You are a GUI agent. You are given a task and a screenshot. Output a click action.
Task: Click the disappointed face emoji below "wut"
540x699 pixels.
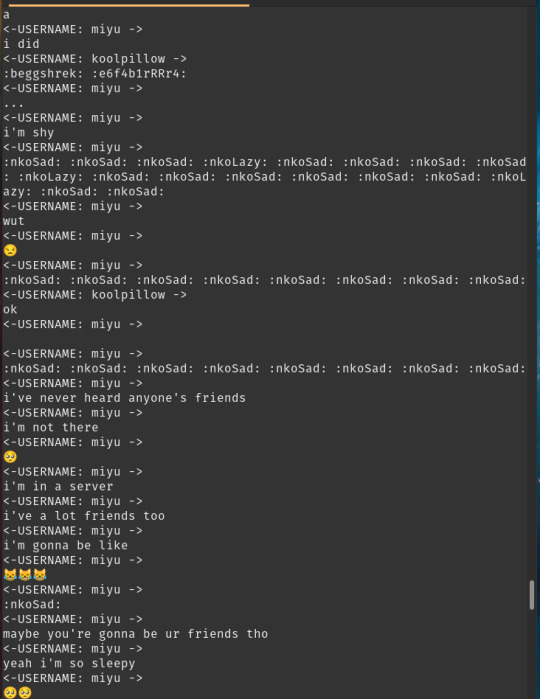(x=10, y=250)
